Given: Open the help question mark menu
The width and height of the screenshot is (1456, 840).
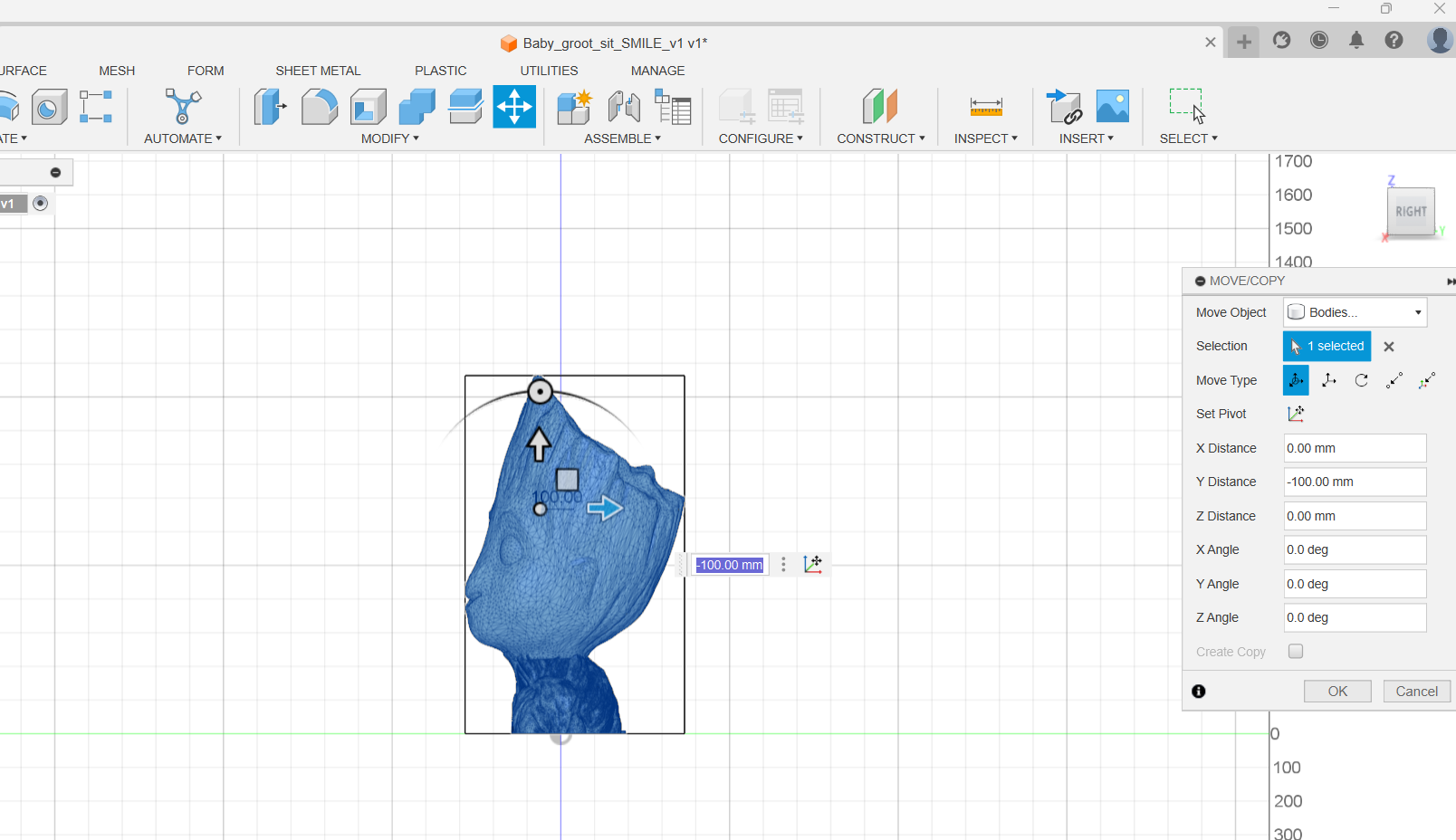Looking at the screenshot, I should click(1394, 40).
